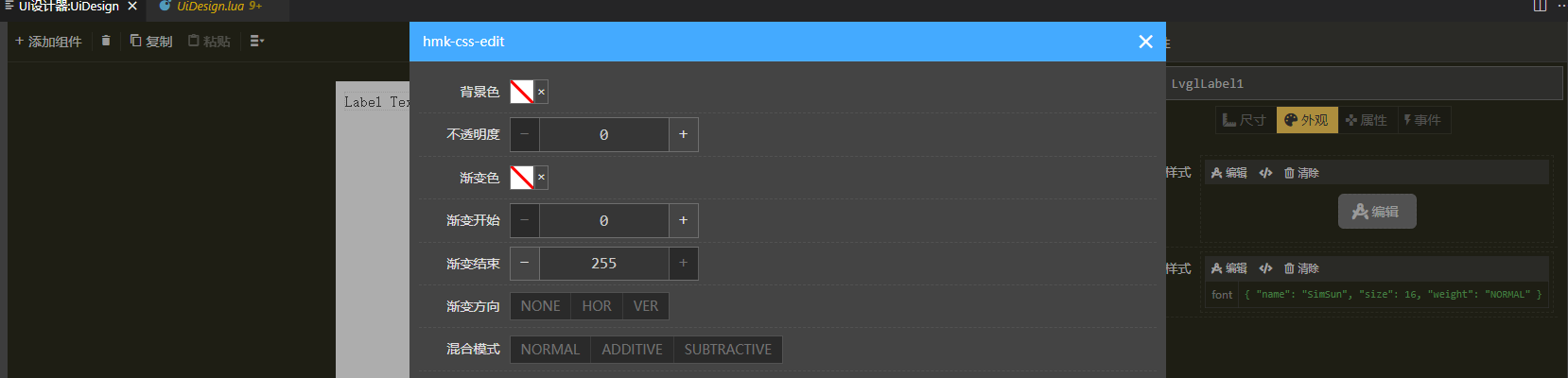1568x378 pixels.
Task: Open the align dropdown in toolbar
Action: point(256,41)
